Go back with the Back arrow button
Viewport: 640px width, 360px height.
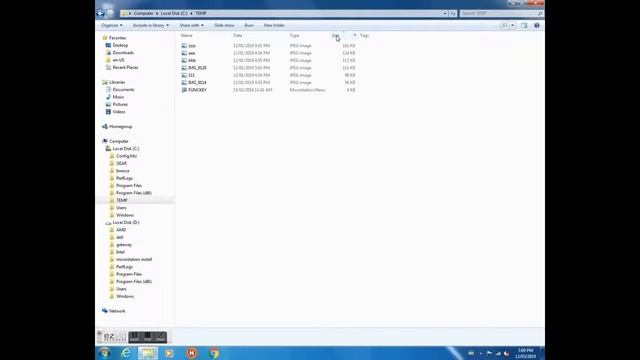coord(100,13)
